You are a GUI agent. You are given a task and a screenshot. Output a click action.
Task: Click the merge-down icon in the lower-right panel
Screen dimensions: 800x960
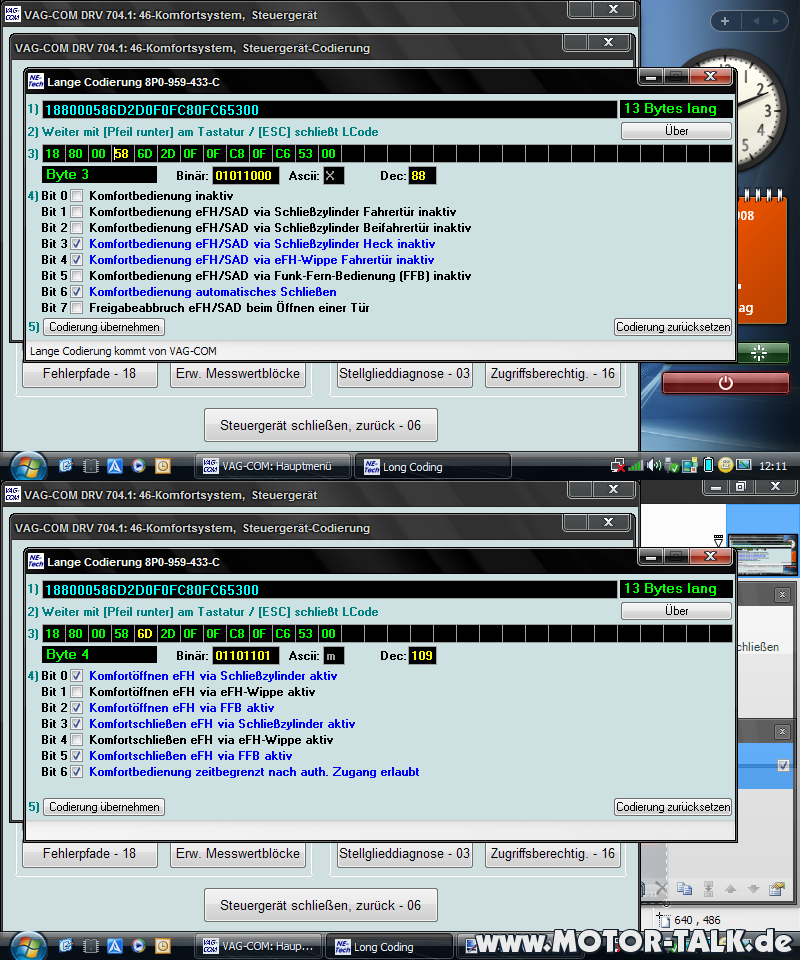tap(708, 889)
